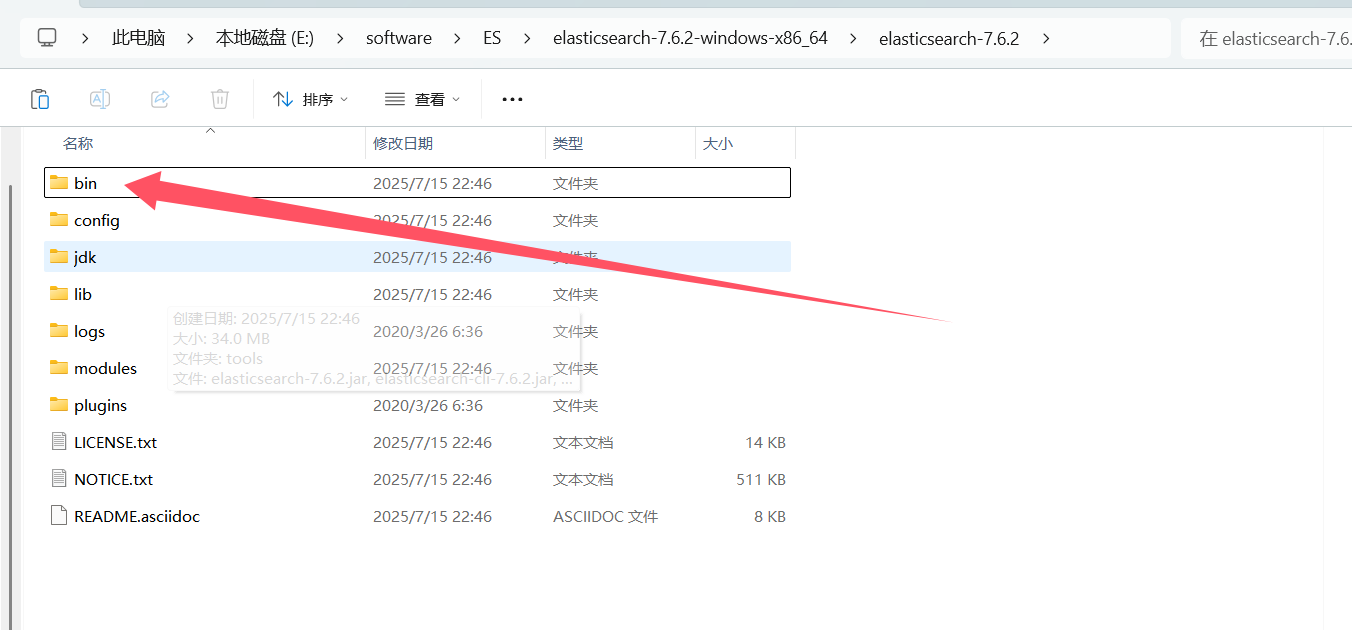The image size is (1352, 630).
Task: Click the logs folder name
Action: (x=89, y=331)
